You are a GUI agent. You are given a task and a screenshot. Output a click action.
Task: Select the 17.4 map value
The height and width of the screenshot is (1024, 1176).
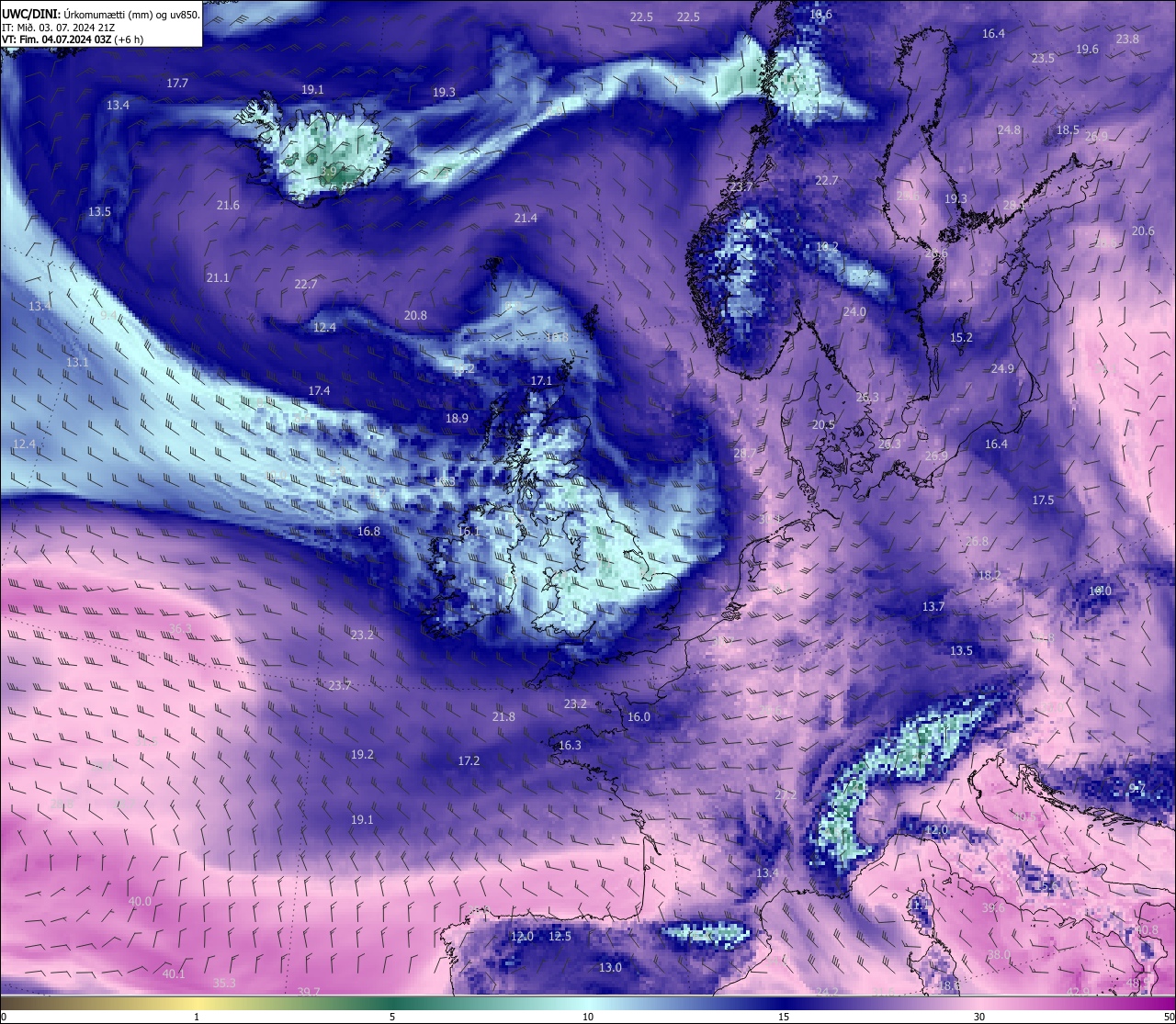click(319, 391)
